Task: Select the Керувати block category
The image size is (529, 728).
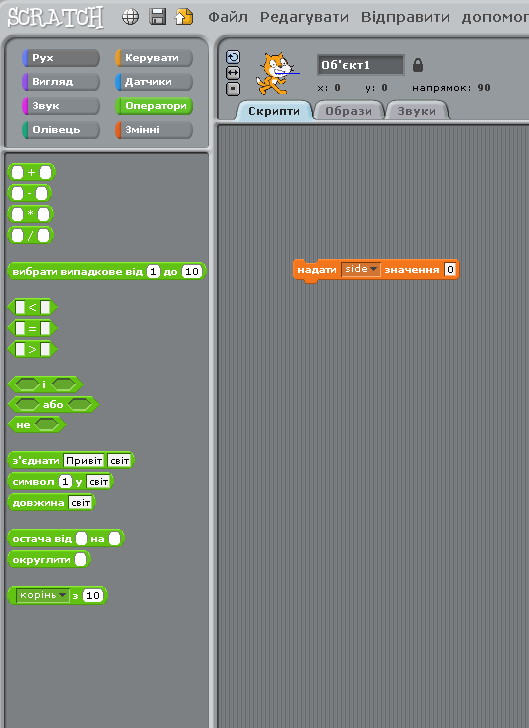Action: pyautogui.click(x=154, y=58)
